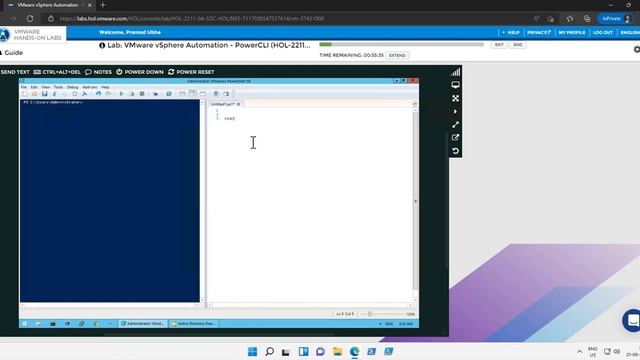Open the View menu in PowerShell ISE

tap(45, 87)
